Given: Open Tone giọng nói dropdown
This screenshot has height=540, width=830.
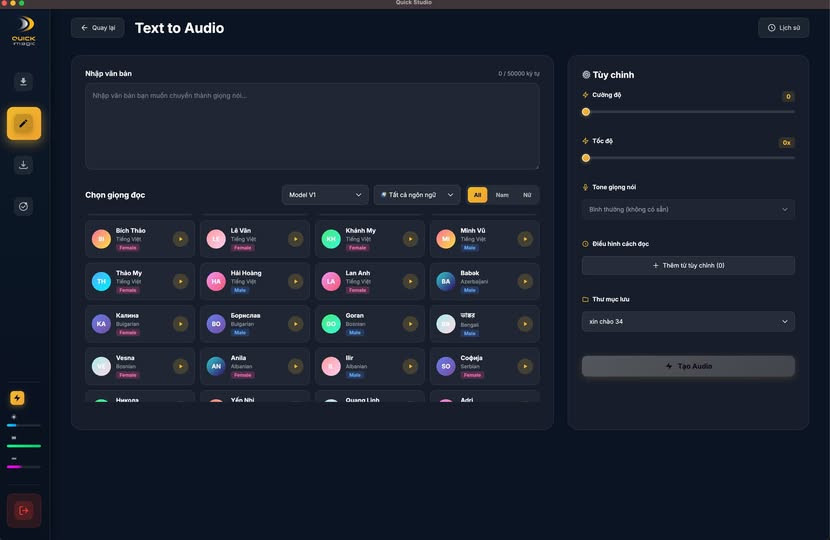Looking at the screenshot, I should (x=688, y=210).
